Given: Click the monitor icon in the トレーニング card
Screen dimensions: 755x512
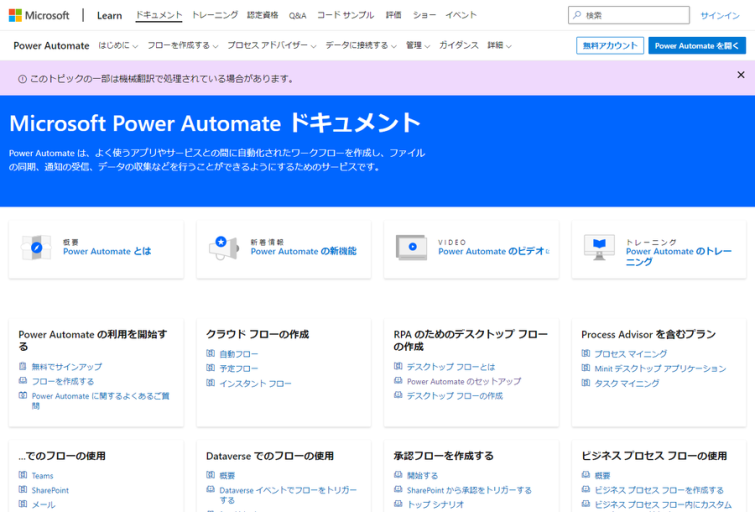Looking at the screenshot, I should click(x=599, y=248).
